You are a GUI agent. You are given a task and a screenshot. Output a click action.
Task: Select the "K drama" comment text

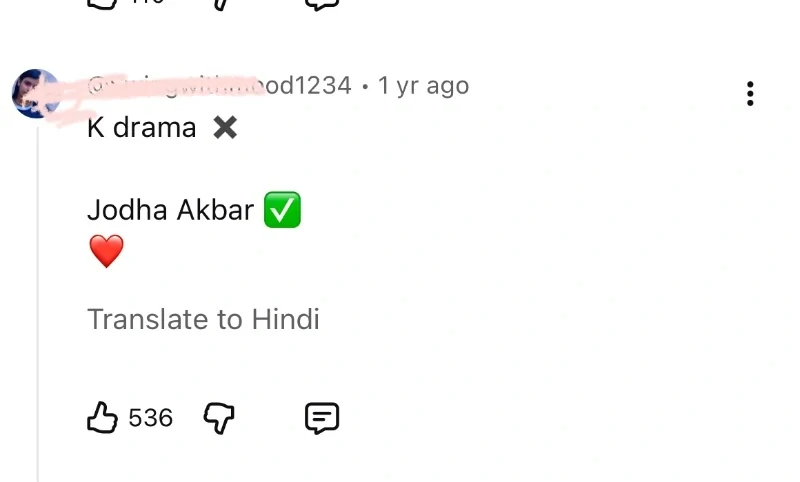pyautogui.click(x=141, y=128)
